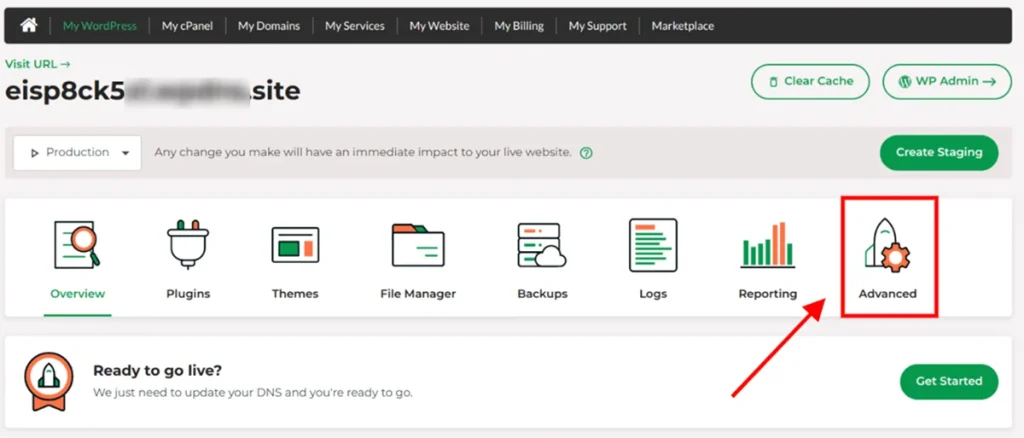Image resolution: width=1024 pixels, height=438 pixels.
Task: Open the My cPanel menu
Action: tap(187, 26)
